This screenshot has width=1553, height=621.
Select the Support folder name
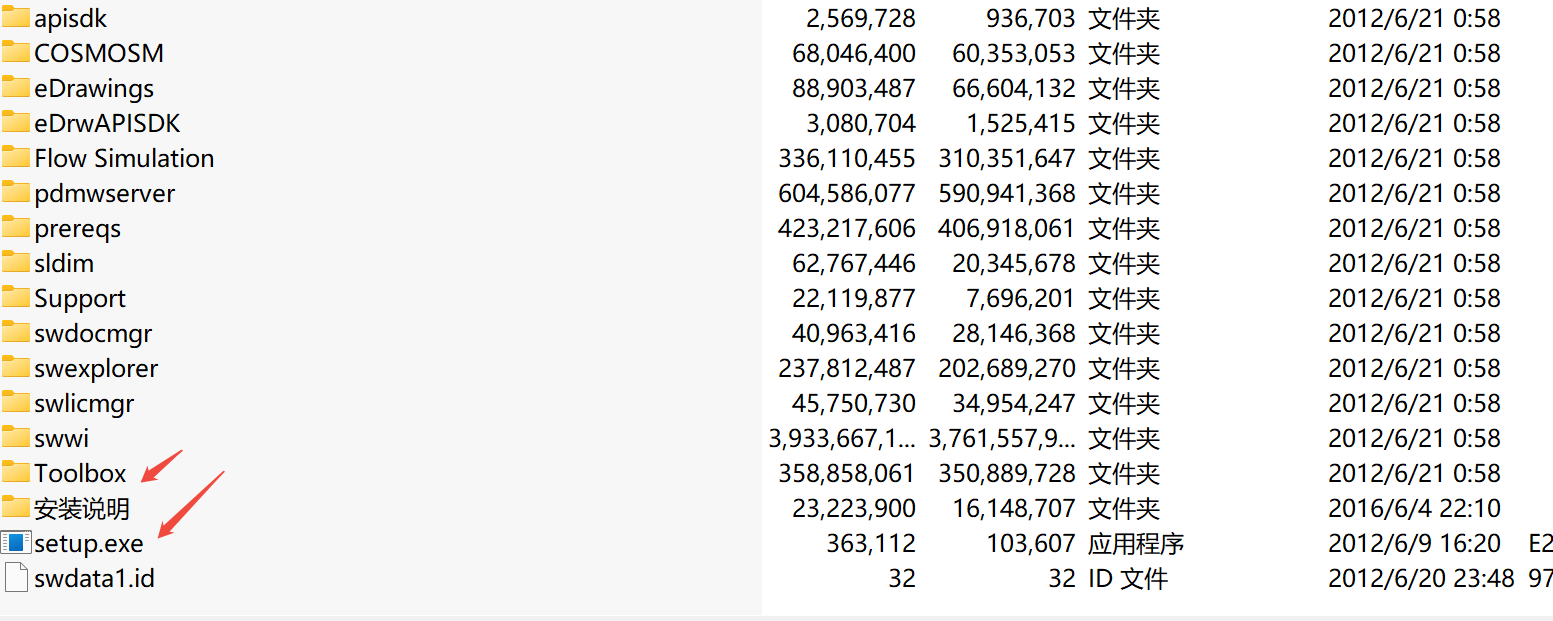80,298
